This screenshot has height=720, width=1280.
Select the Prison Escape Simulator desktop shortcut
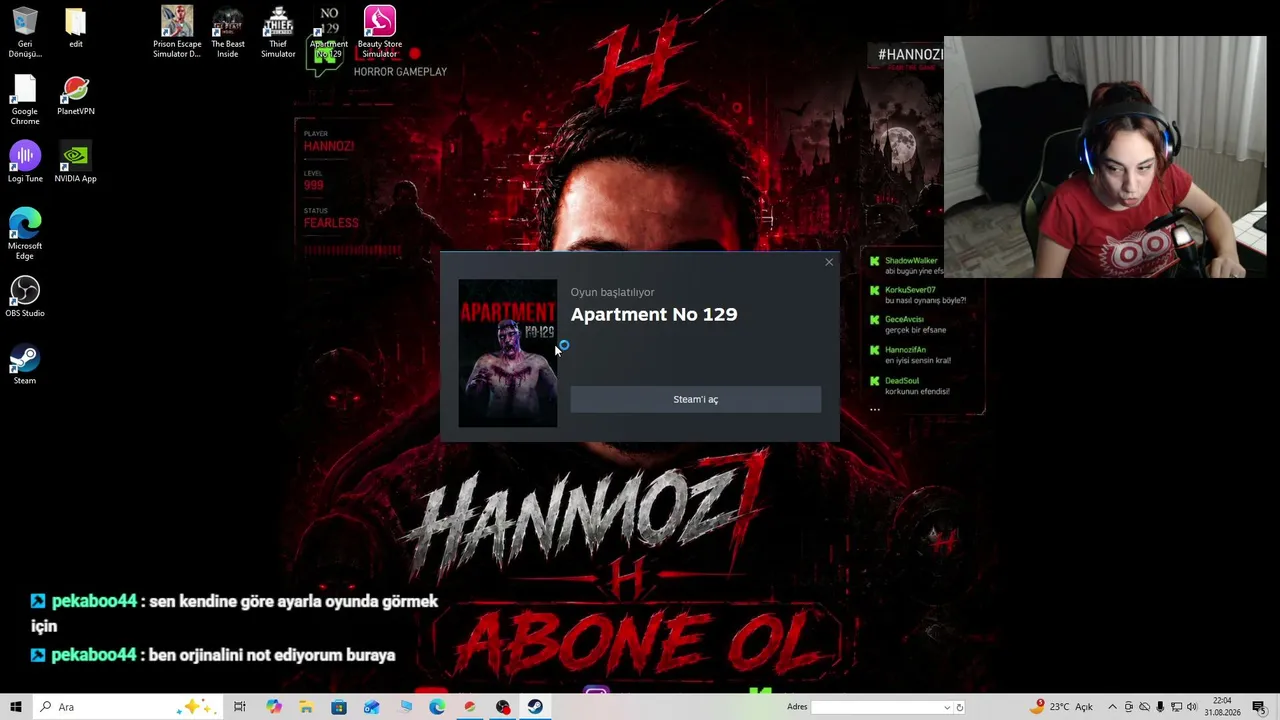pyautogui.click(x=177, y=32)
